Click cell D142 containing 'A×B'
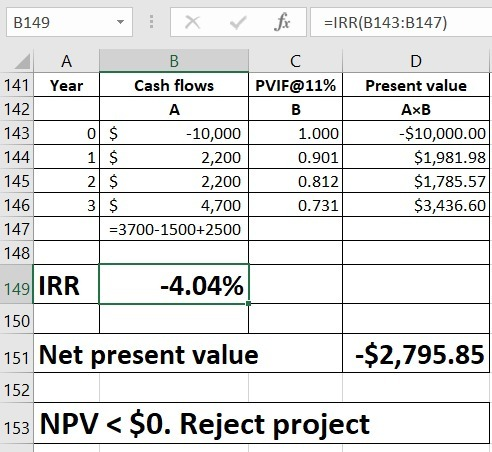Image resolution: width=492 pixels, height=452 pixels. point(416,109)
